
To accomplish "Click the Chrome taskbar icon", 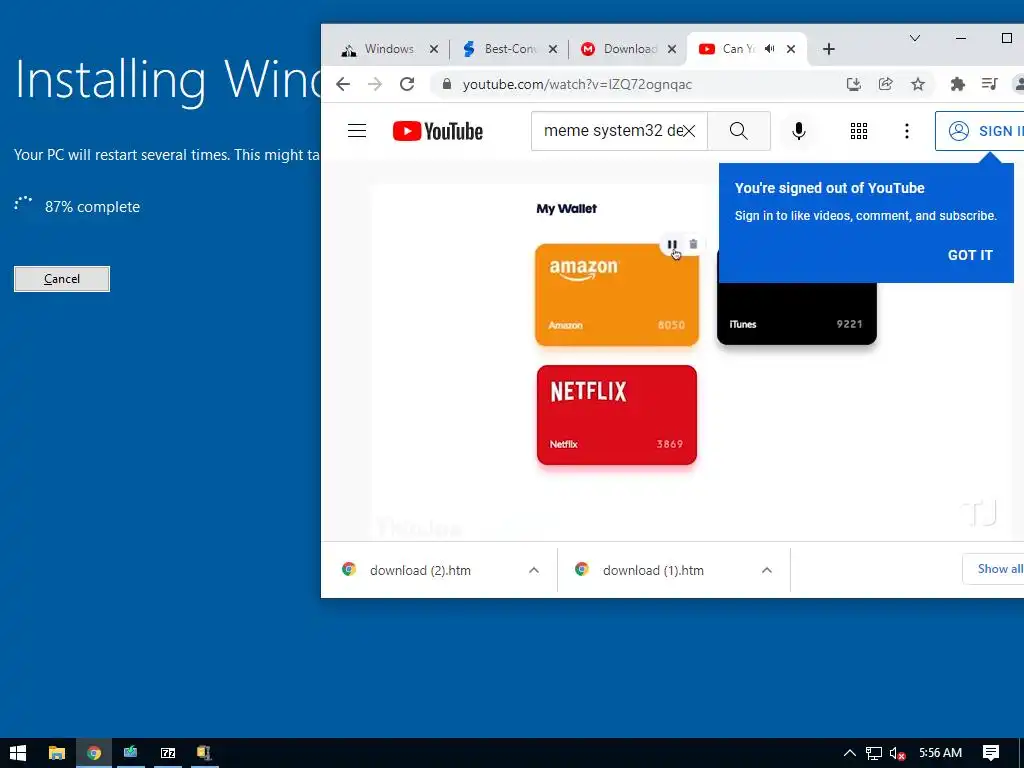I will pyautogui.click(x=94, y=753).
